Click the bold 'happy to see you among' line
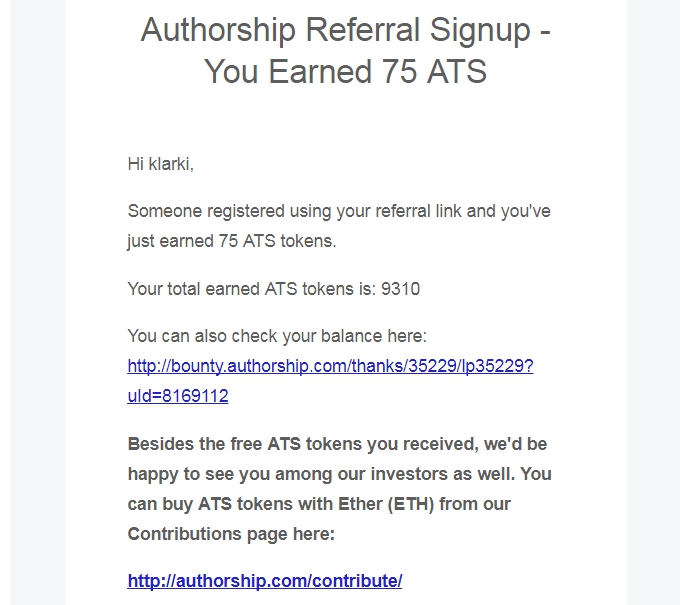Viewport: 680px width, 605px height. point(340,474)
